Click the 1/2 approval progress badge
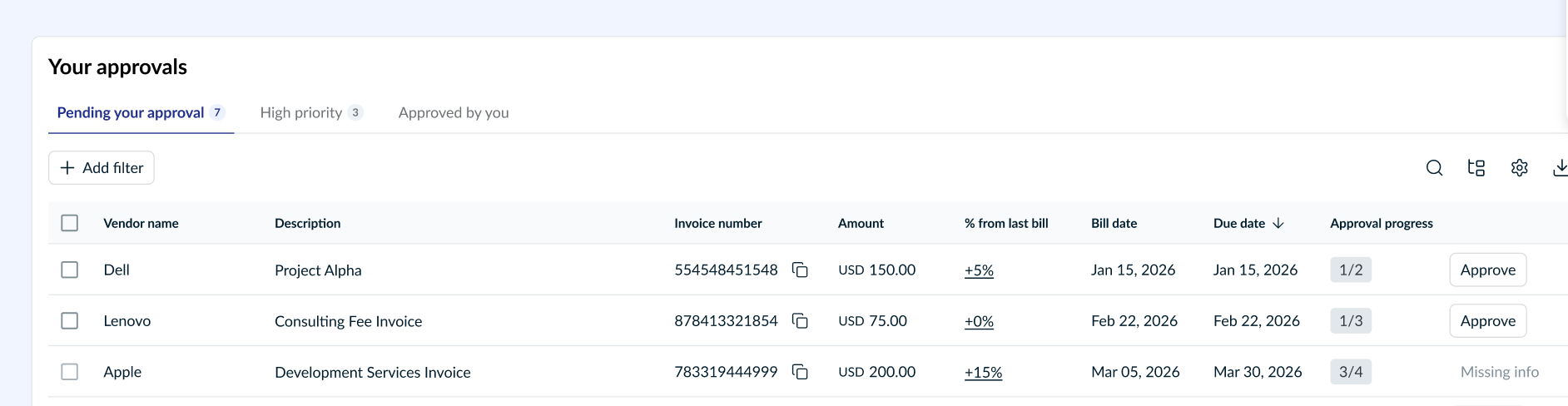 point(1351,270)
